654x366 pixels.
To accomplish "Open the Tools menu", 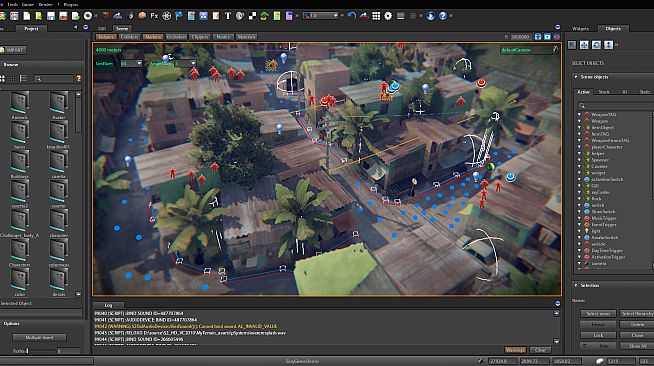I will pos(13,4).
